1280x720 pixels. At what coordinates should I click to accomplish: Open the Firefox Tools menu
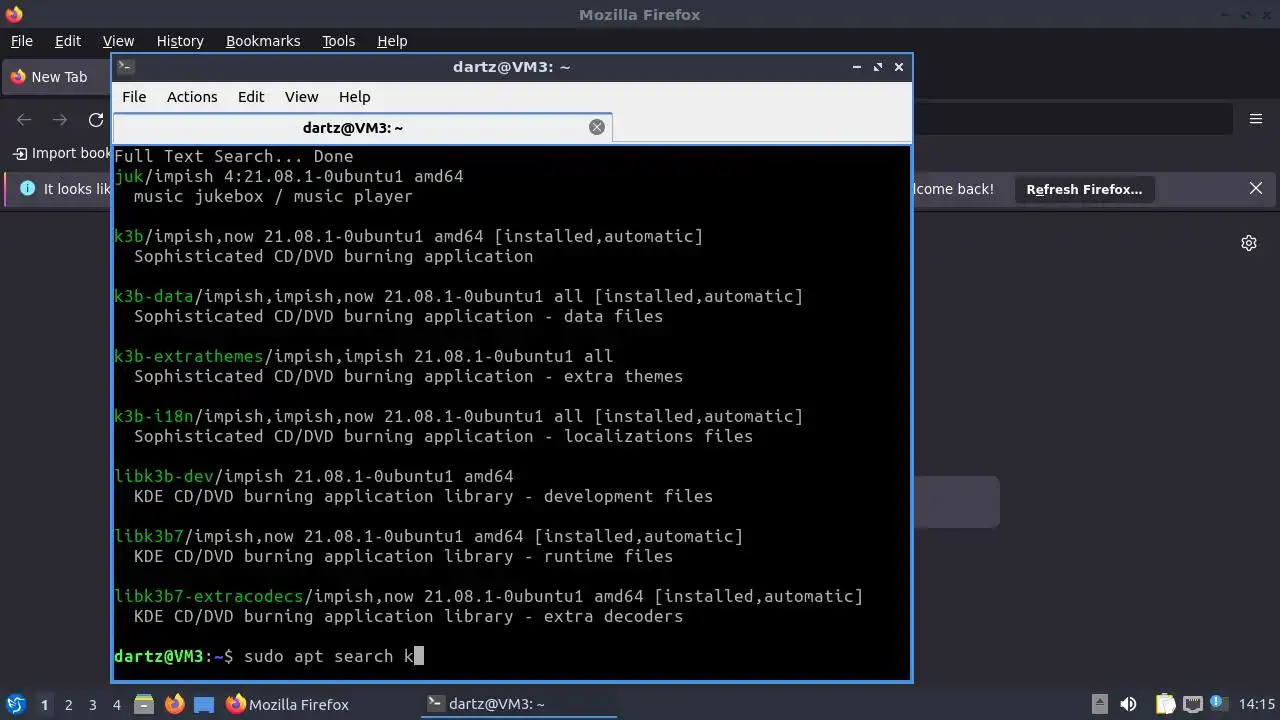tap(339, 41)
